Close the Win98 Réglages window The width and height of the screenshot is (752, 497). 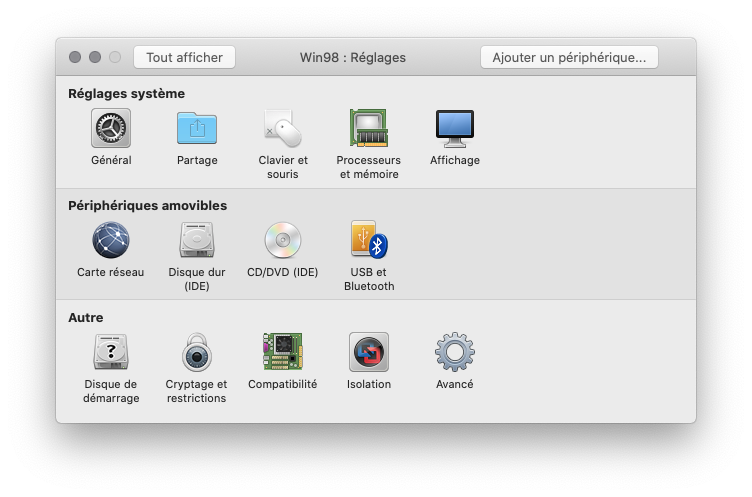tap(75, 57)
